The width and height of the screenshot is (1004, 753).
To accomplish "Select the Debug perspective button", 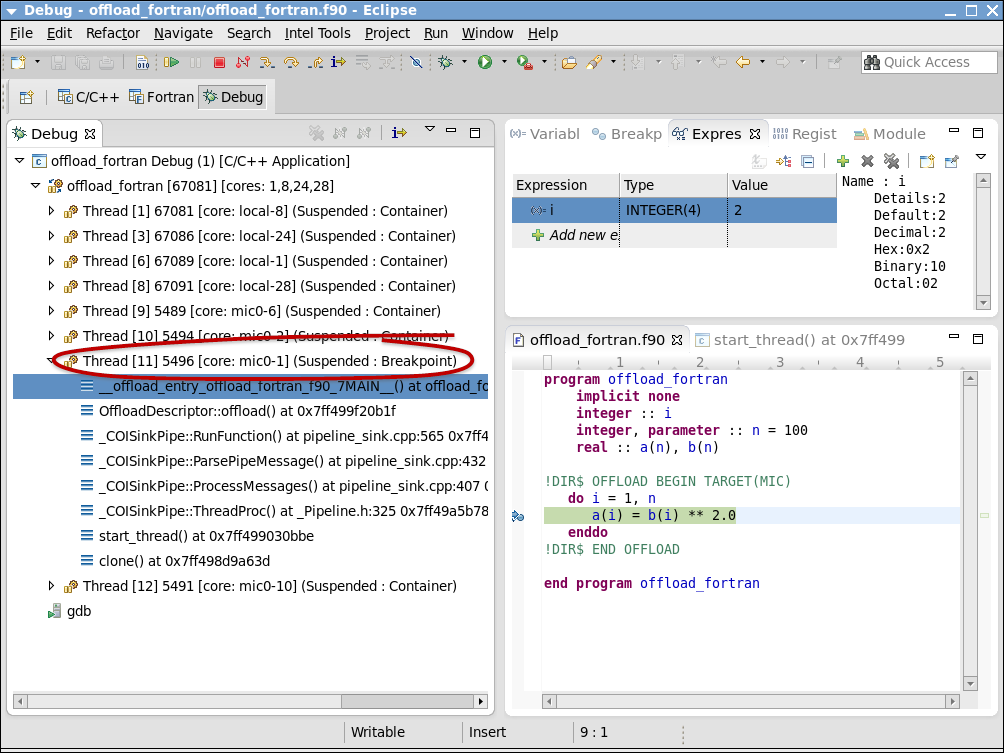I will pos(233,97).
